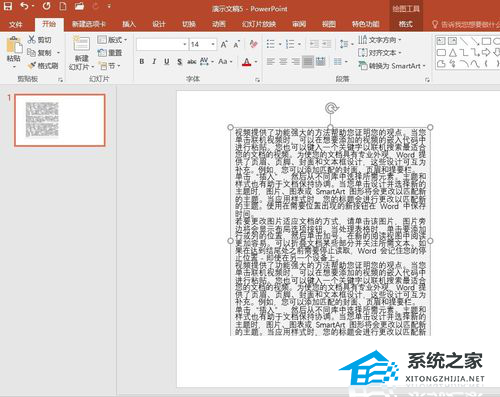Viewport: 500px width, 397px height.
Task: Click the rotation handle above text box
Action: tap(331, 108)
